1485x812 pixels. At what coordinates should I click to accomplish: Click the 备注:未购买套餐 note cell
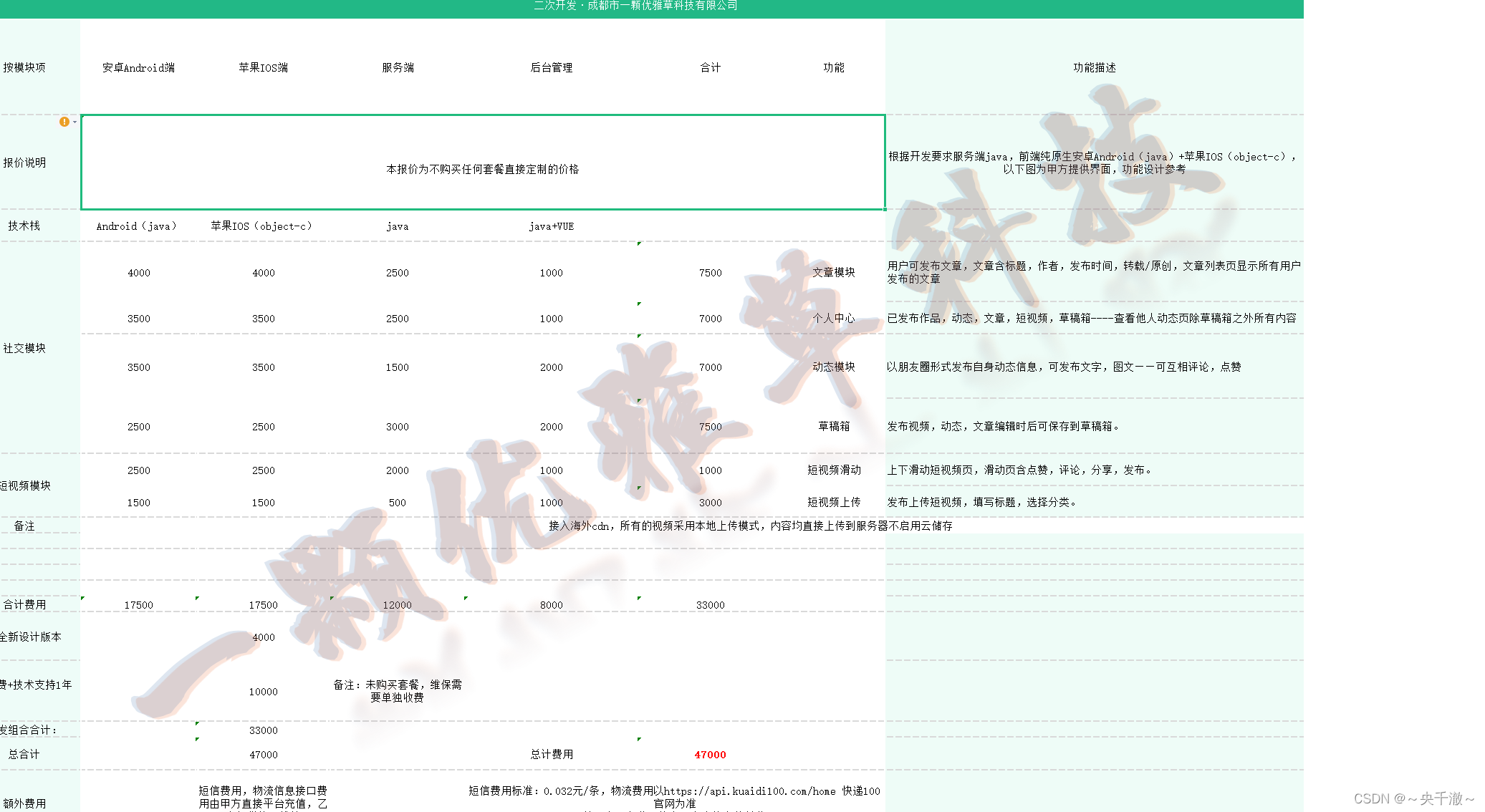pyautogui.click(x=397, y=691)
